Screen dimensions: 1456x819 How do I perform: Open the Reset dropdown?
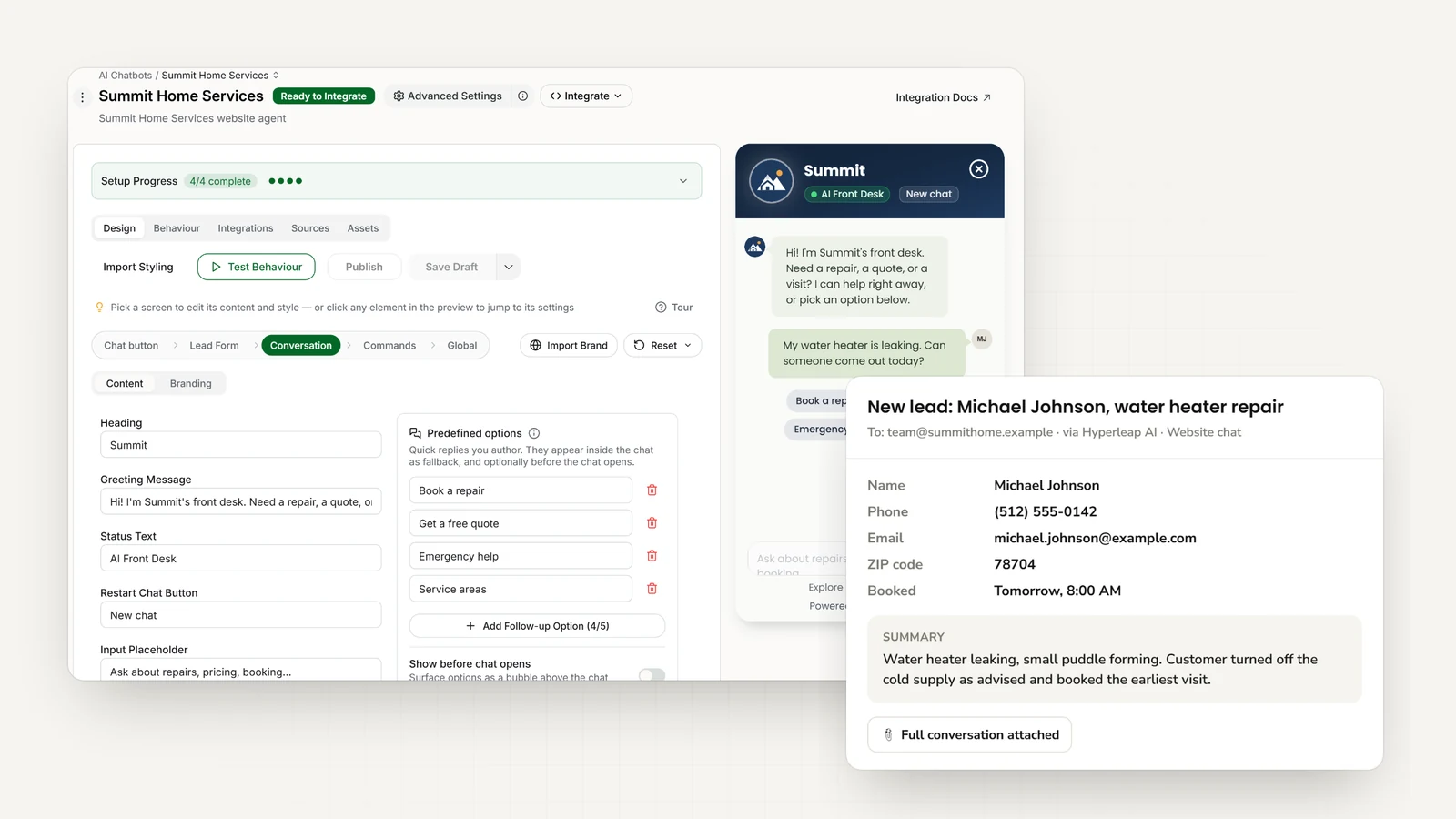pos(662,346)
